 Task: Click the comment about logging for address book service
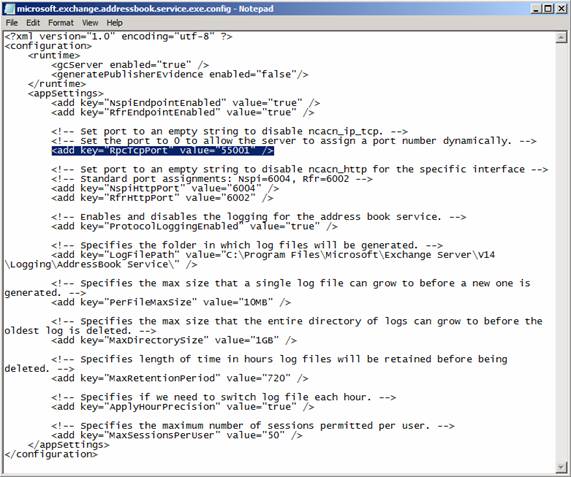[x=259, y=217]
